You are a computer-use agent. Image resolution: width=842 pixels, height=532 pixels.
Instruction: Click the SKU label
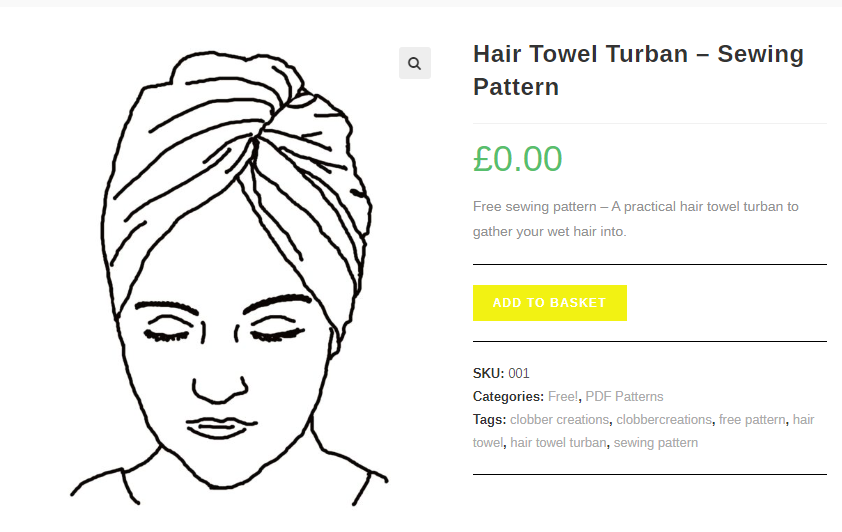click(488, 373)
